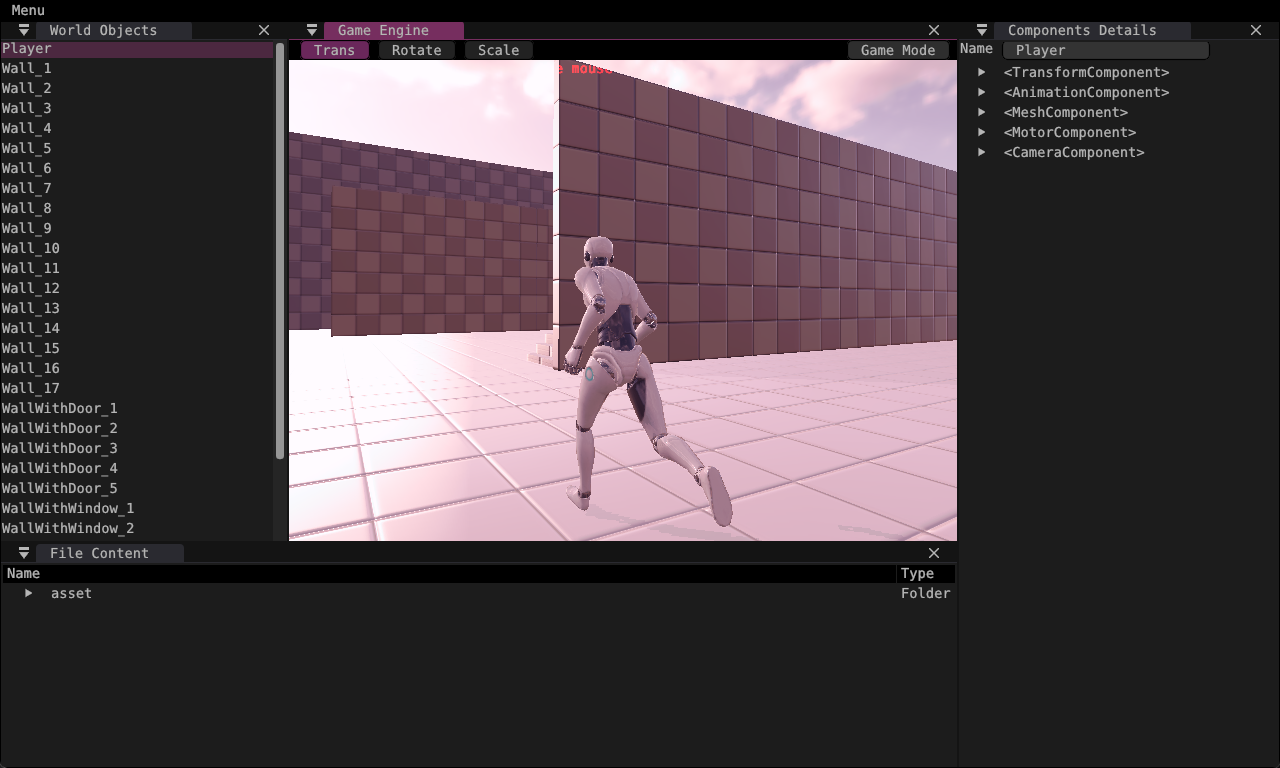Select Wall_10 in the object list

[x=137, y=248]
